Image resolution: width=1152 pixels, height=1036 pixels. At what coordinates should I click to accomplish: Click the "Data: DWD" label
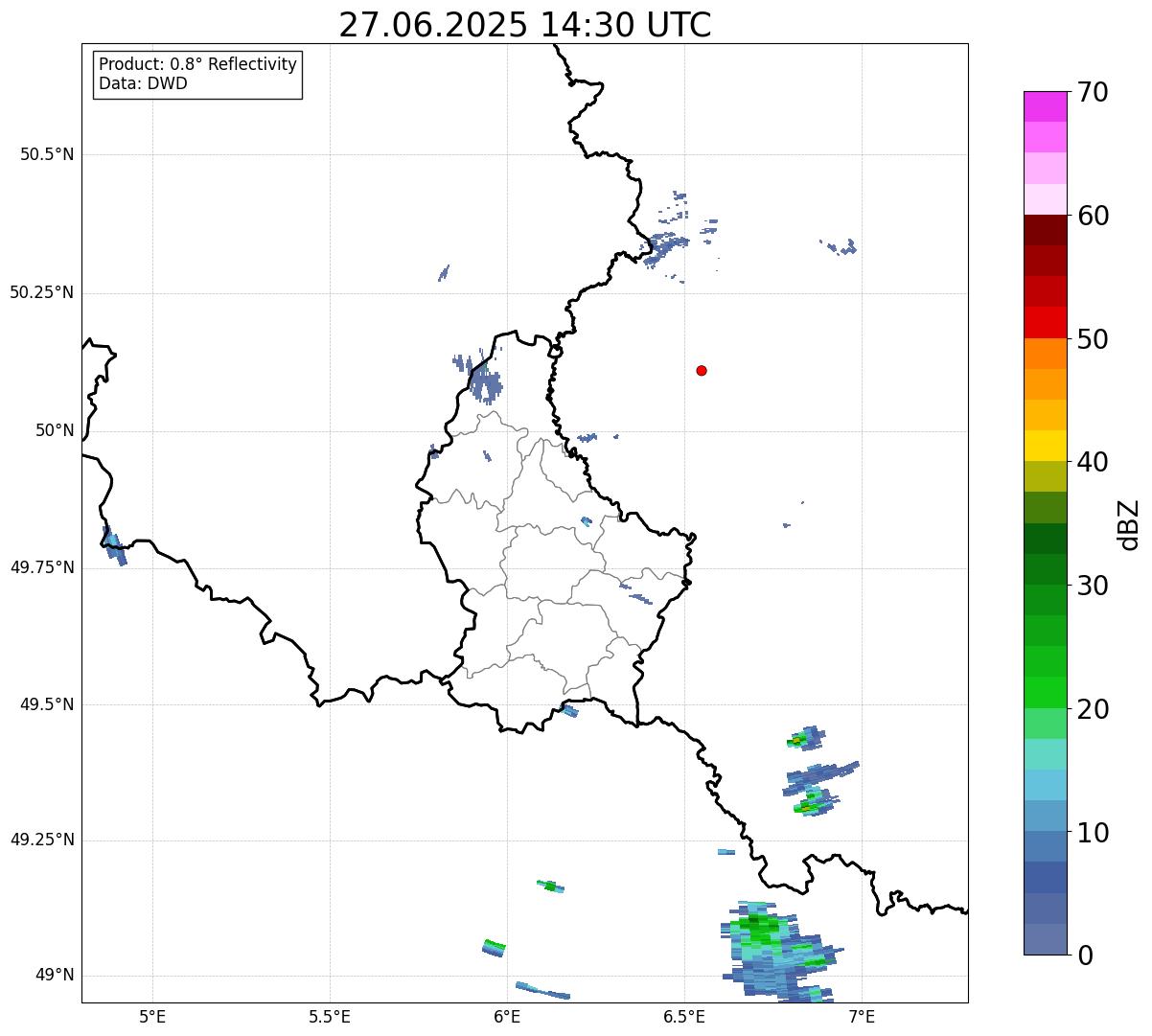click(x=143, y=83)
